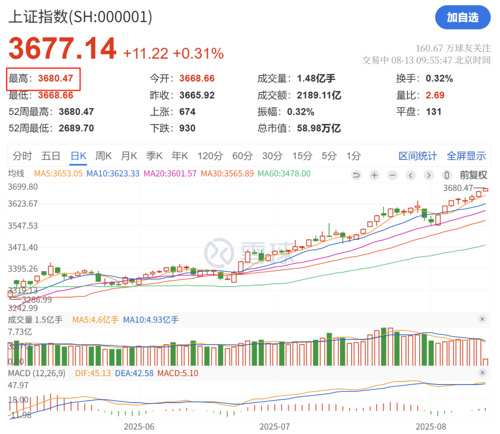Shift chart earlier with left chevron
Viewport: 500px width, 434px height.
pos(410,175)
